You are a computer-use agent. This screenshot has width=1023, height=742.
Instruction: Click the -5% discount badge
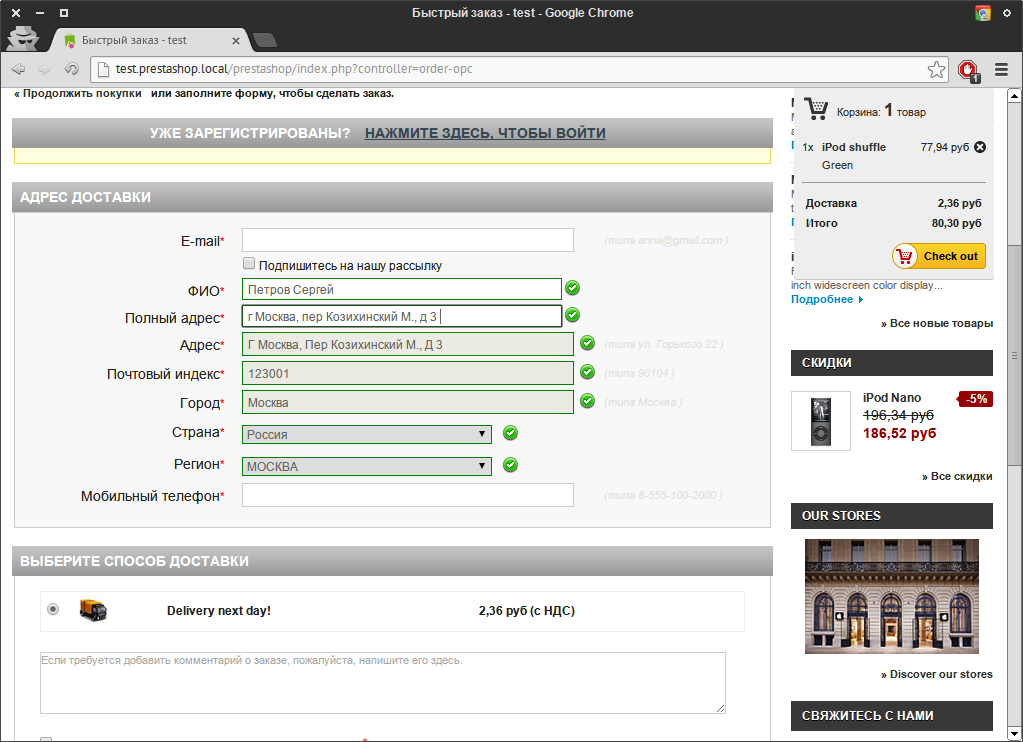[975, 399]
